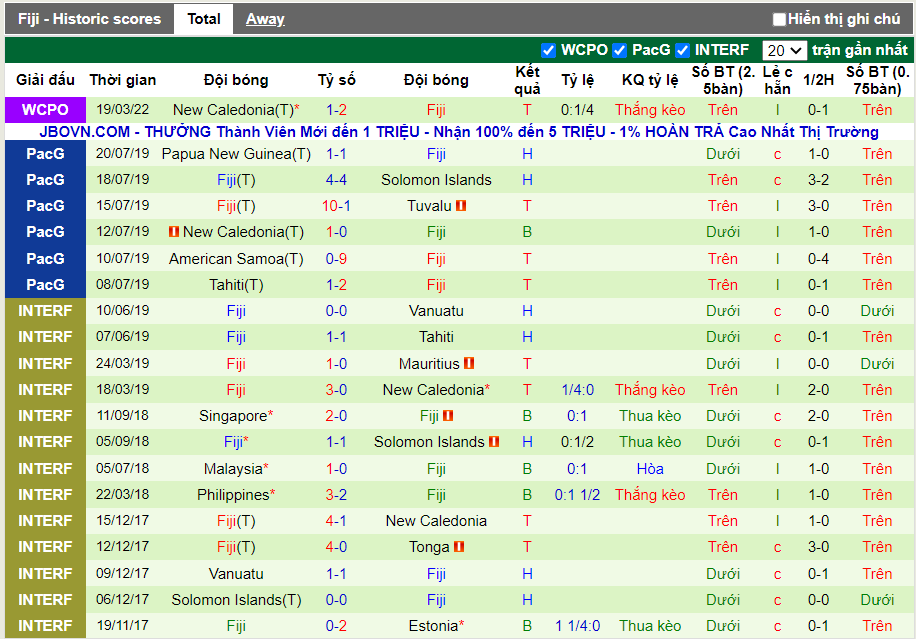Click the red card icon next to Mauritius

pyautogui.click(x=469, y=363)
